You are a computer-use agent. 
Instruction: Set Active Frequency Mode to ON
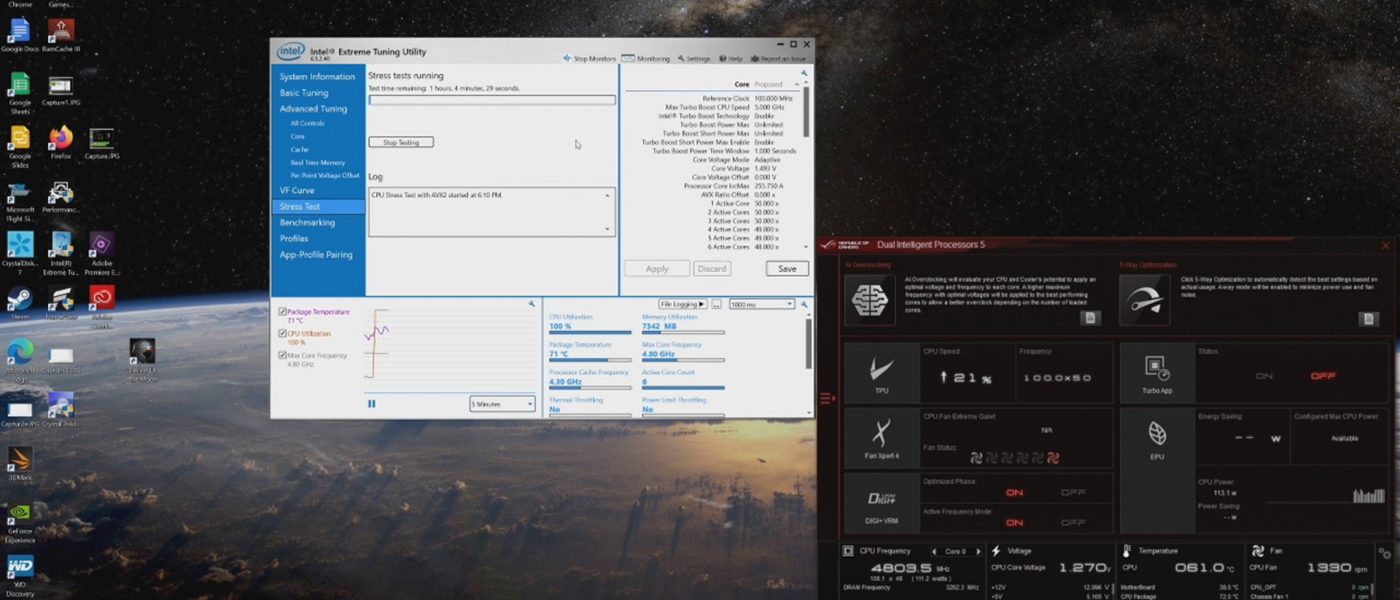pos(1014,522)
